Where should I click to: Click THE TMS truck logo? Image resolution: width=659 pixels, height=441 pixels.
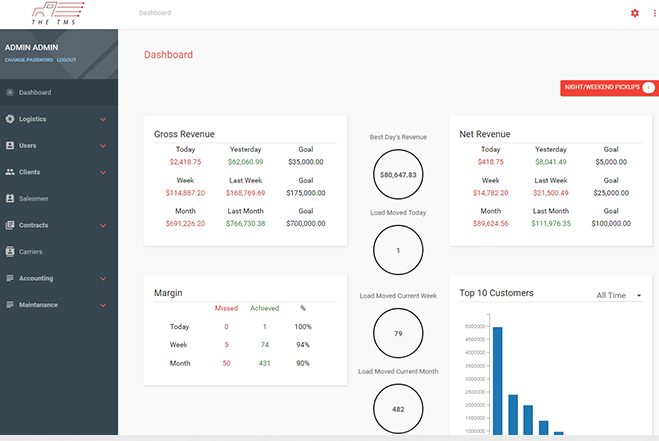tap(58, 13)
